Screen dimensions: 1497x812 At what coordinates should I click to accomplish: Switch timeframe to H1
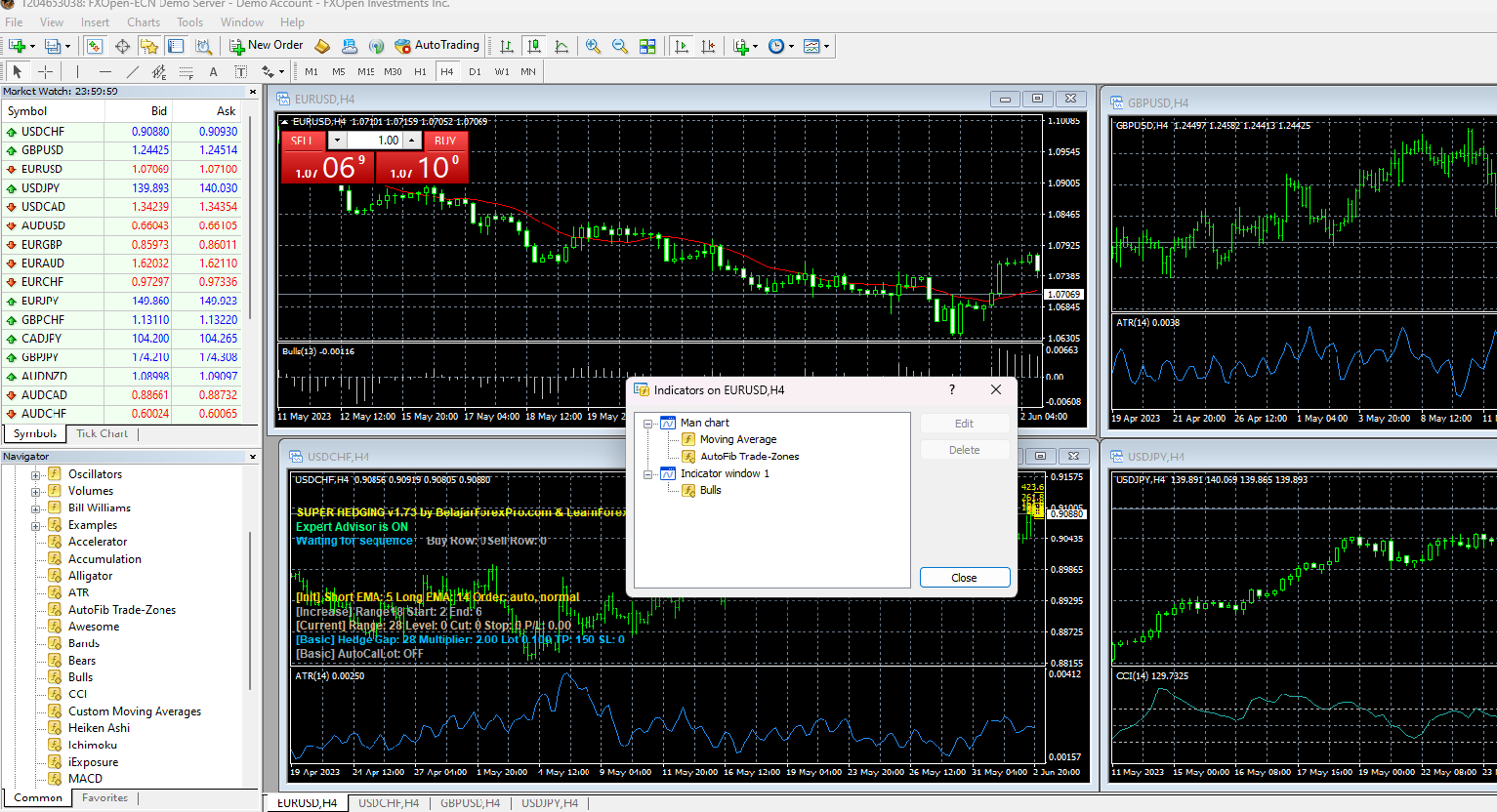click(x=420, y=71)
